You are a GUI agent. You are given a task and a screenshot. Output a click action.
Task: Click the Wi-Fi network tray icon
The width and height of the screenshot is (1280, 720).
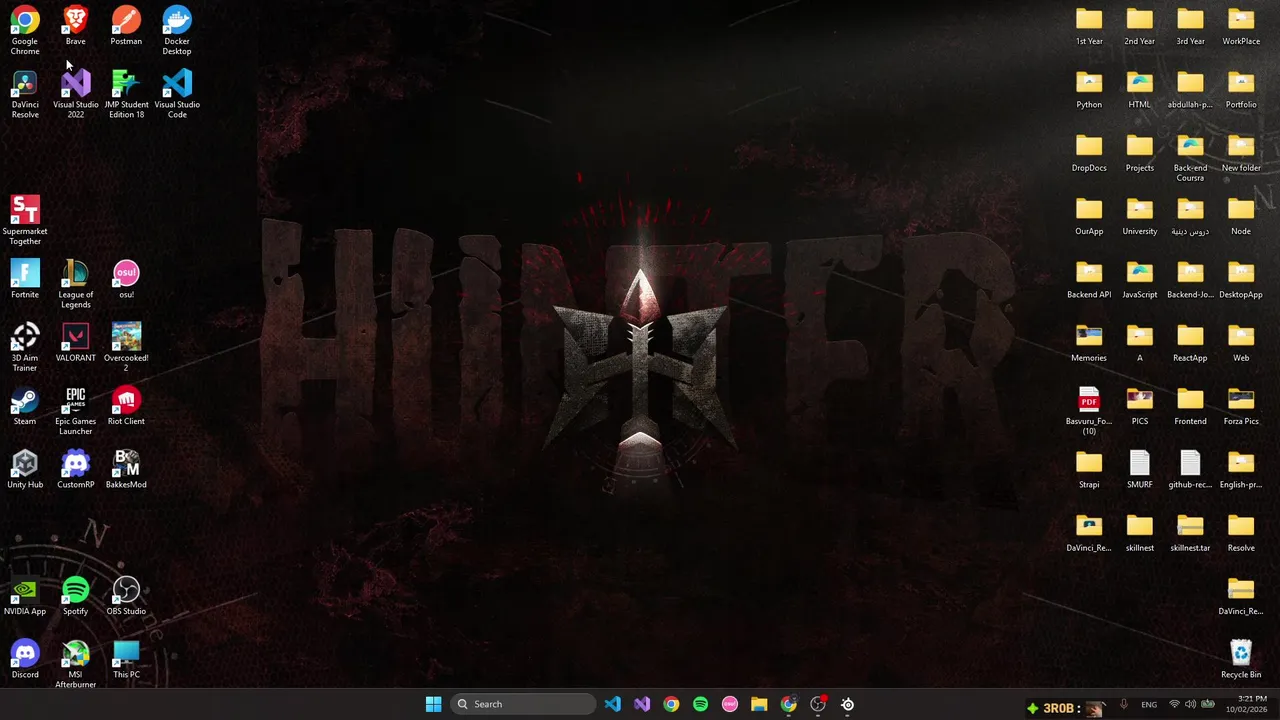[1174, 704]
